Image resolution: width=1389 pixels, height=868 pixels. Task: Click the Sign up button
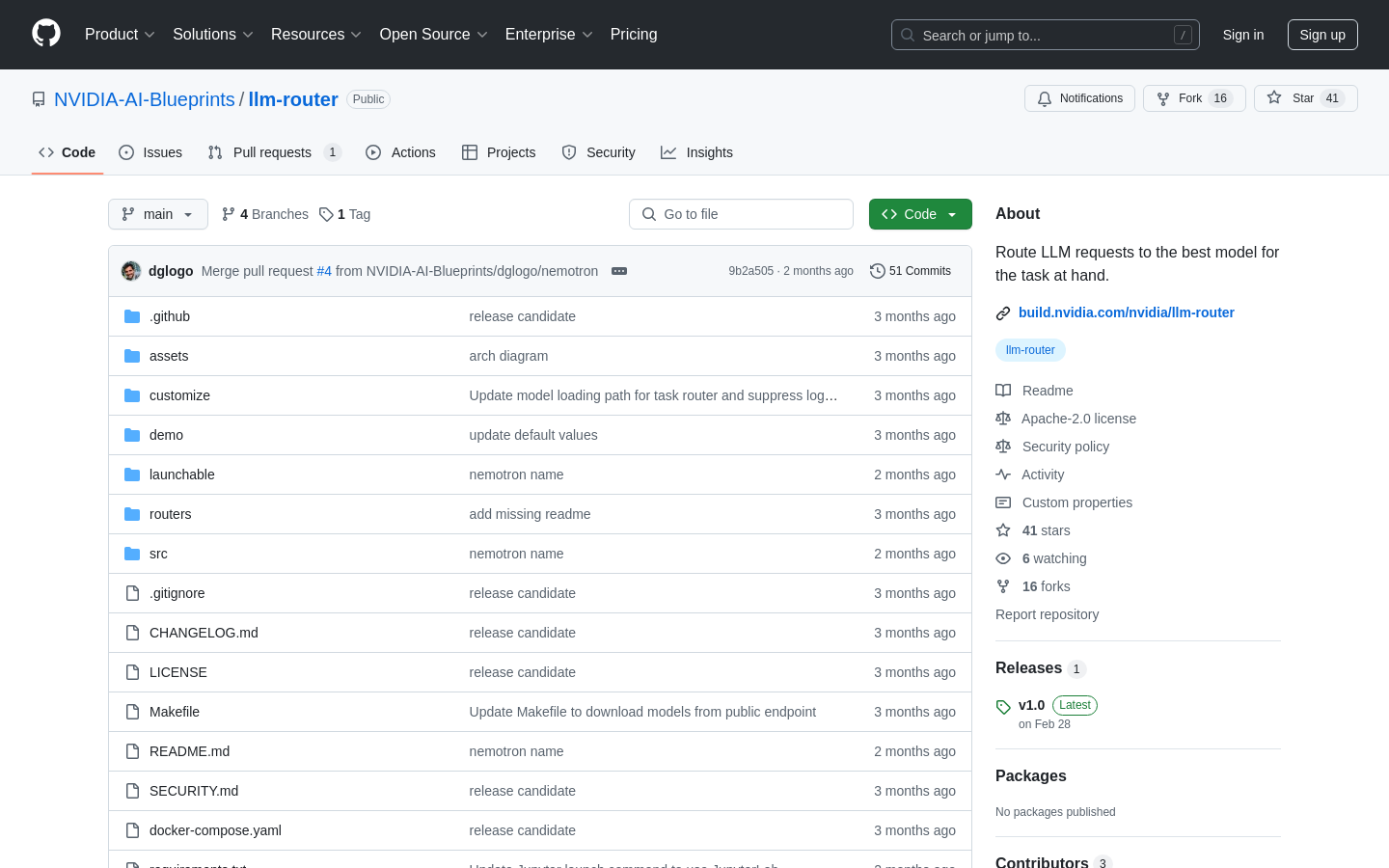pos(1322,35)
